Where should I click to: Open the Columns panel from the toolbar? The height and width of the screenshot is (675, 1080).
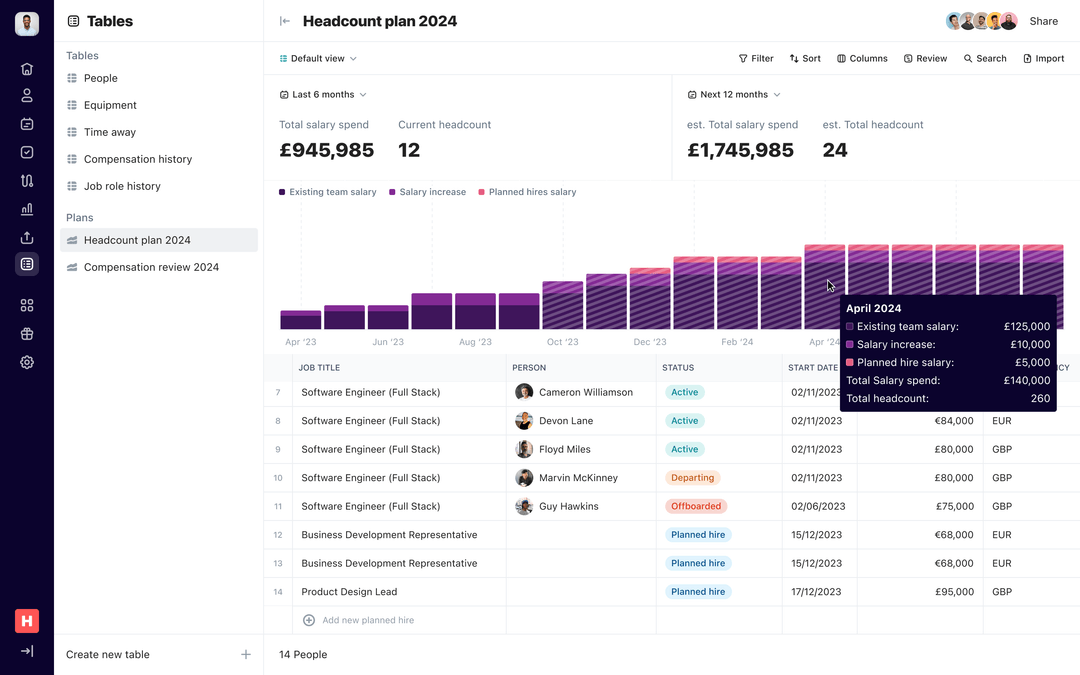(x=861, y=58)
